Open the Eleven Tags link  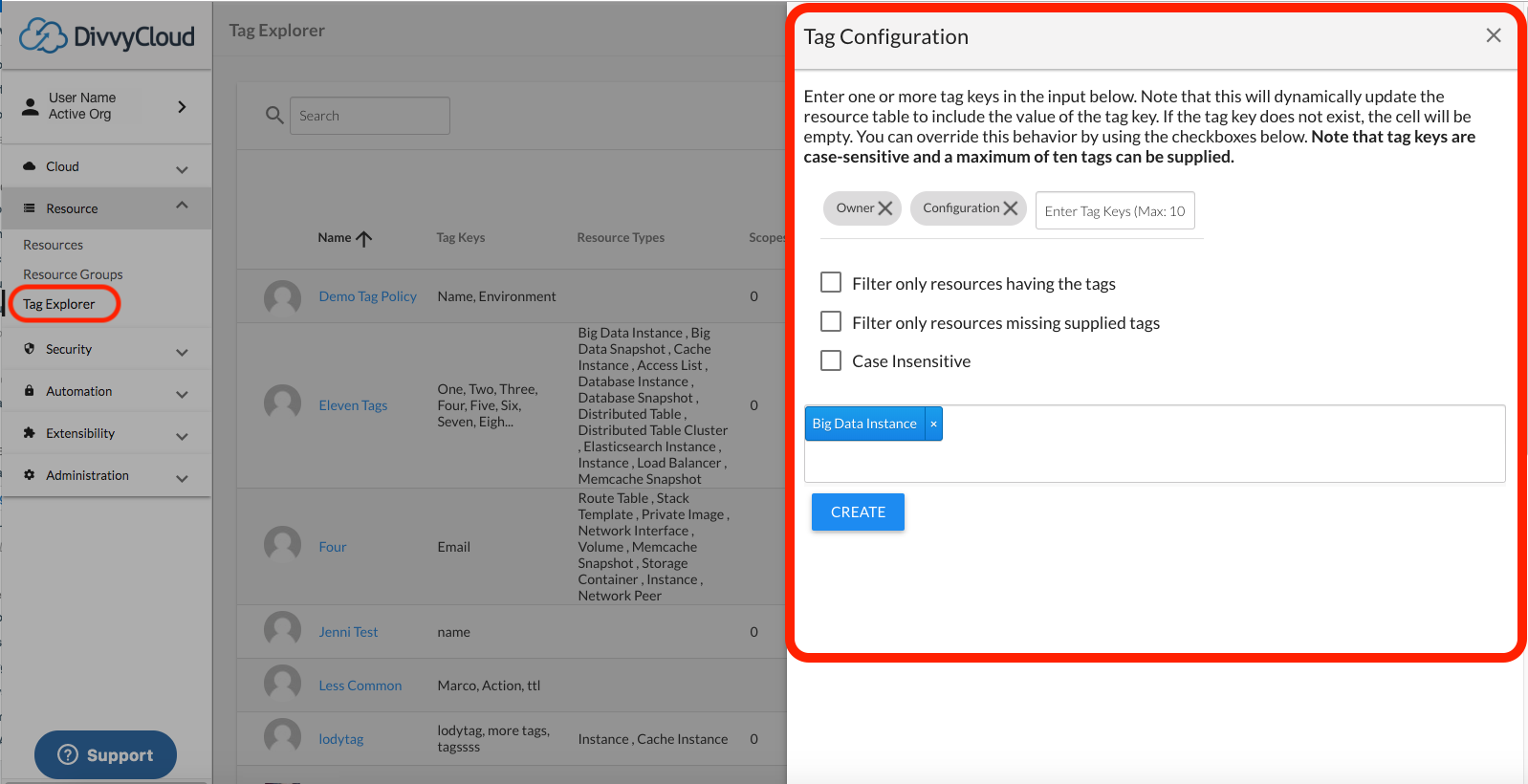coord(353,405)
